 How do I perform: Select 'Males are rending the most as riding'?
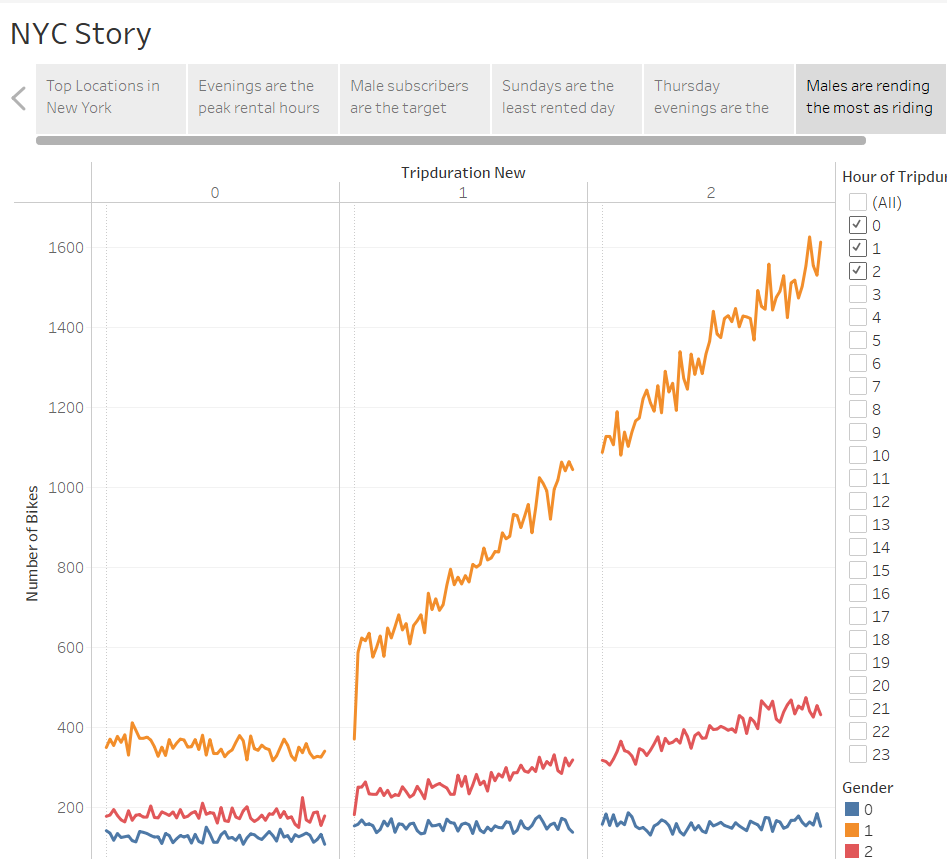pos(870,98)
